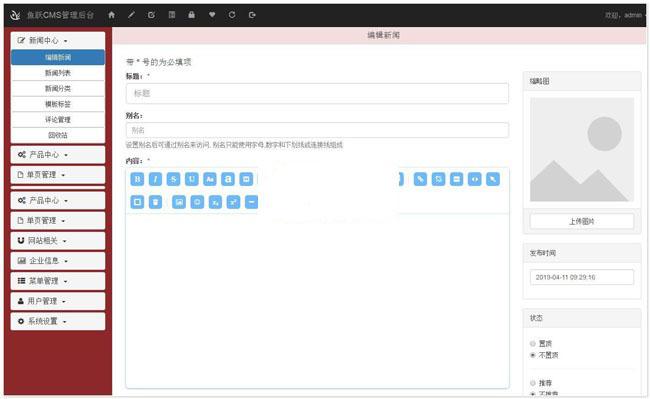Viewport: 650px width, 399px height.
Task: Expand the 企业信息 sidebar section
Action: (x=58, y=261)
